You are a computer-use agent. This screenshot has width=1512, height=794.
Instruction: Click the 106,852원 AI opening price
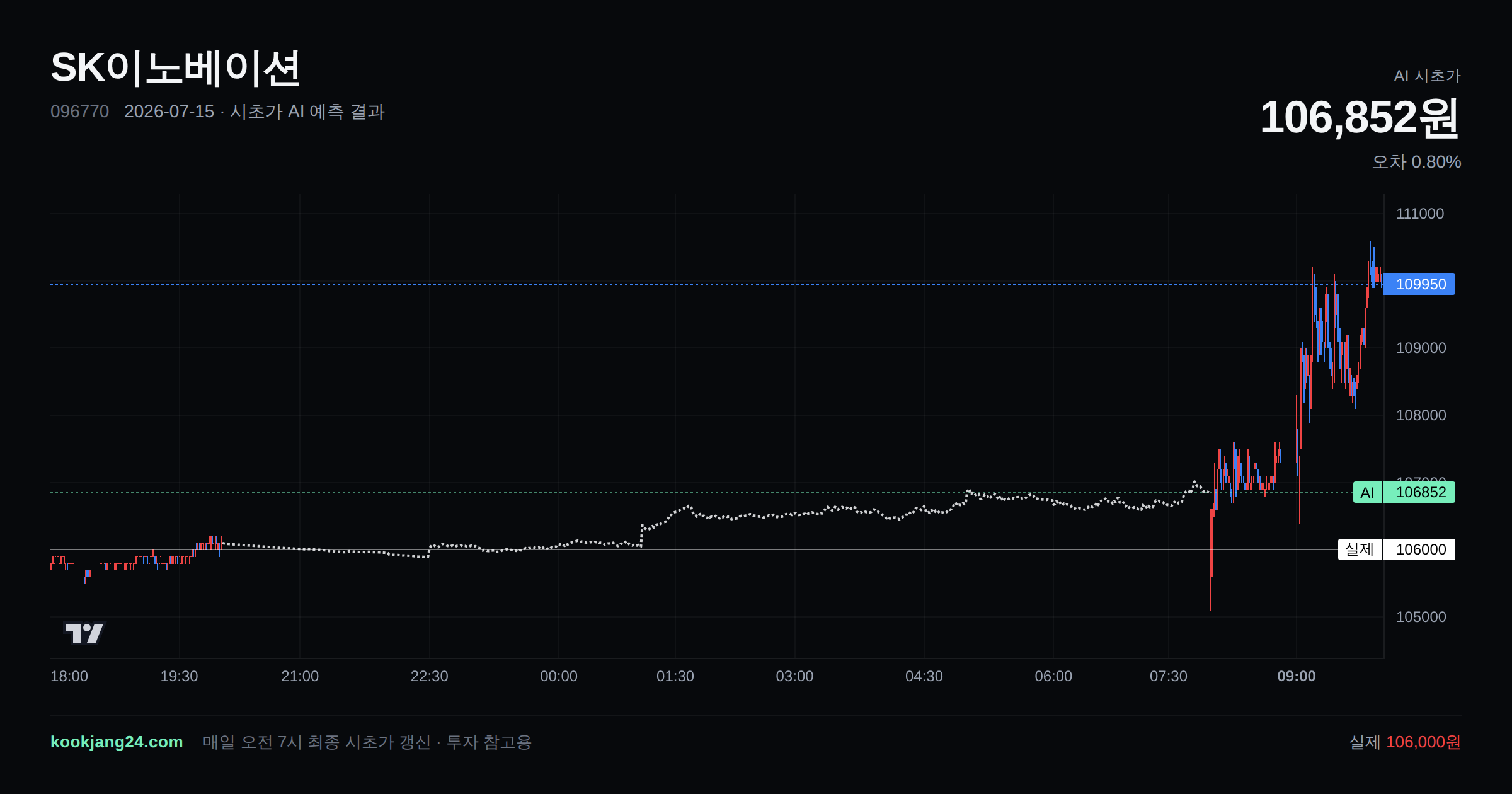[x=1360, y=118]
